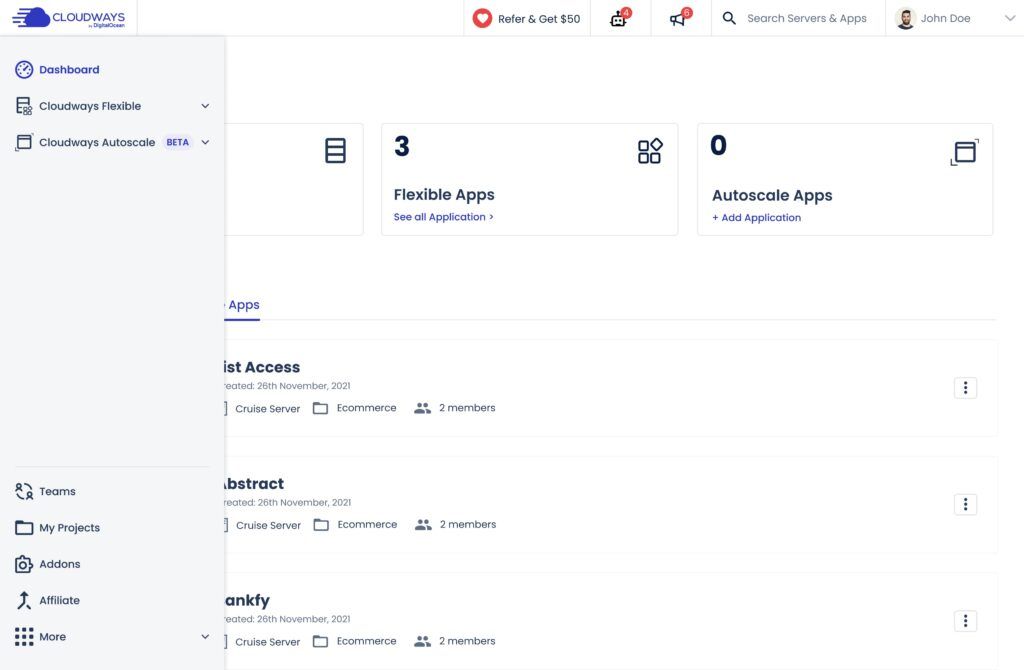Click '2 members' in 'bstract' row

[x=468, y=524]
